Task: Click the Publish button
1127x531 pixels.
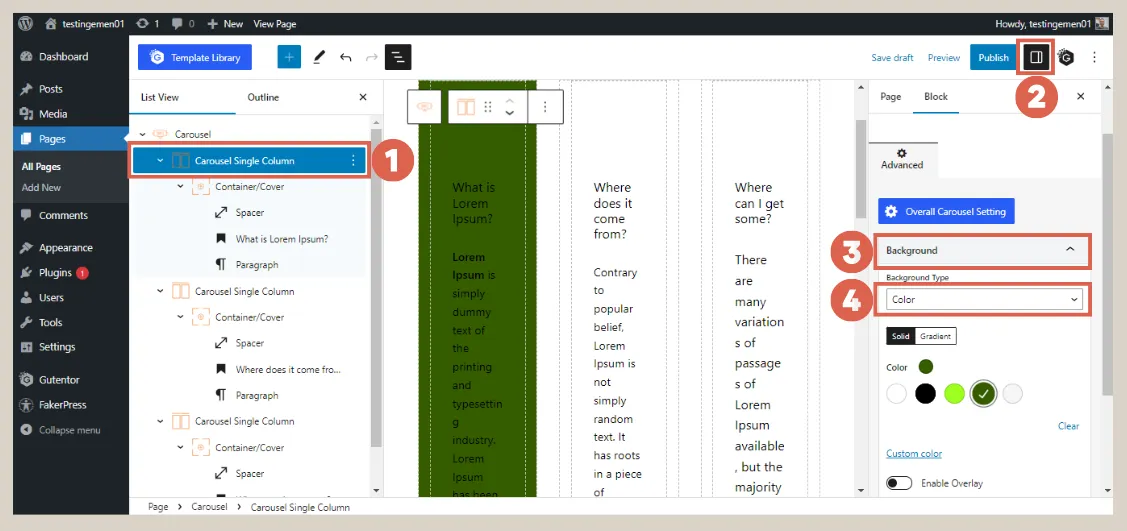Action: pos(993,58)
